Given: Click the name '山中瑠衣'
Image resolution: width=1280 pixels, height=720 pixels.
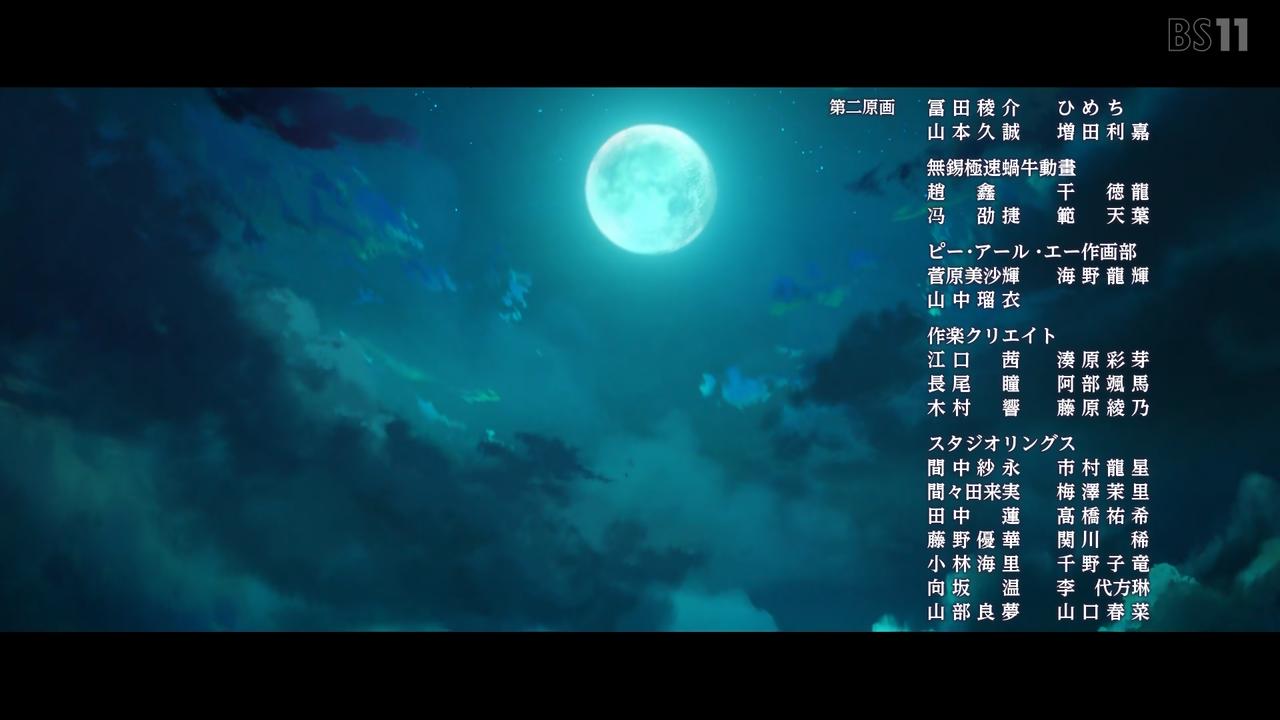Looking at the screenshot, I should pyautogui.click(x=973, y=300).
